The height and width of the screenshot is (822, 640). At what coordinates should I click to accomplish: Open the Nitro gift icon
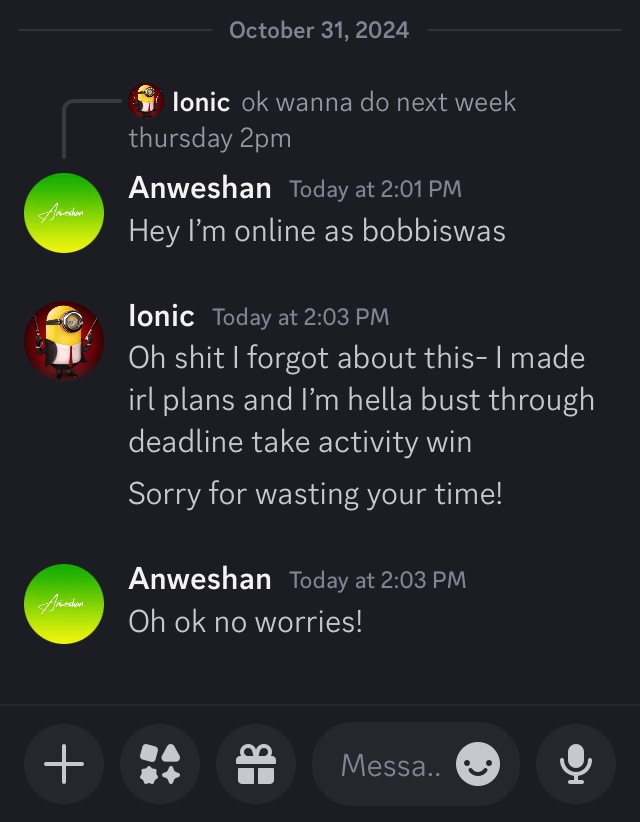[x=255, y=765]
